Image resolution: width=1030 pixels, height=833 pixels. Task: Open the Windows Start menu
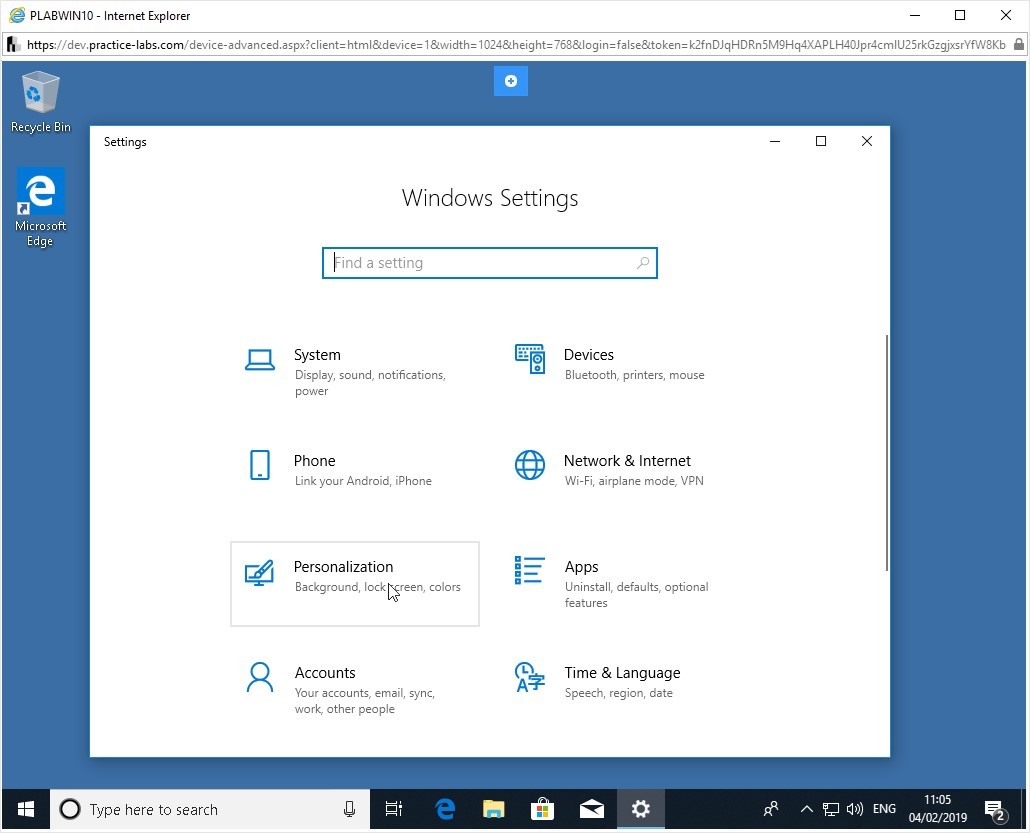(26, 809)
